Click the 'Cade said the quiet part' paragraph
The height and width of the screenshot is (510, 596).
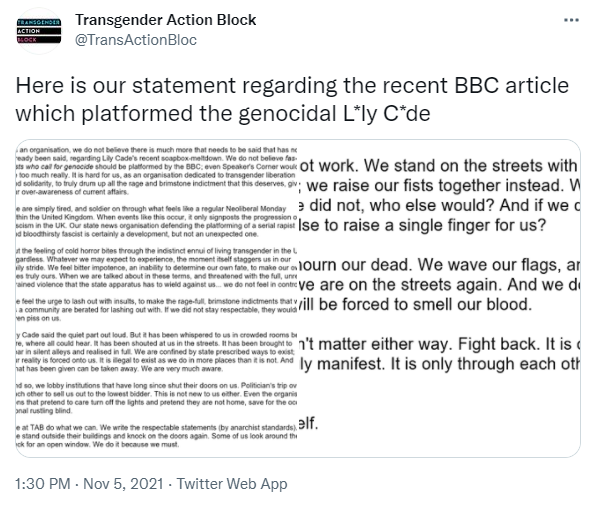pos(156,352)
